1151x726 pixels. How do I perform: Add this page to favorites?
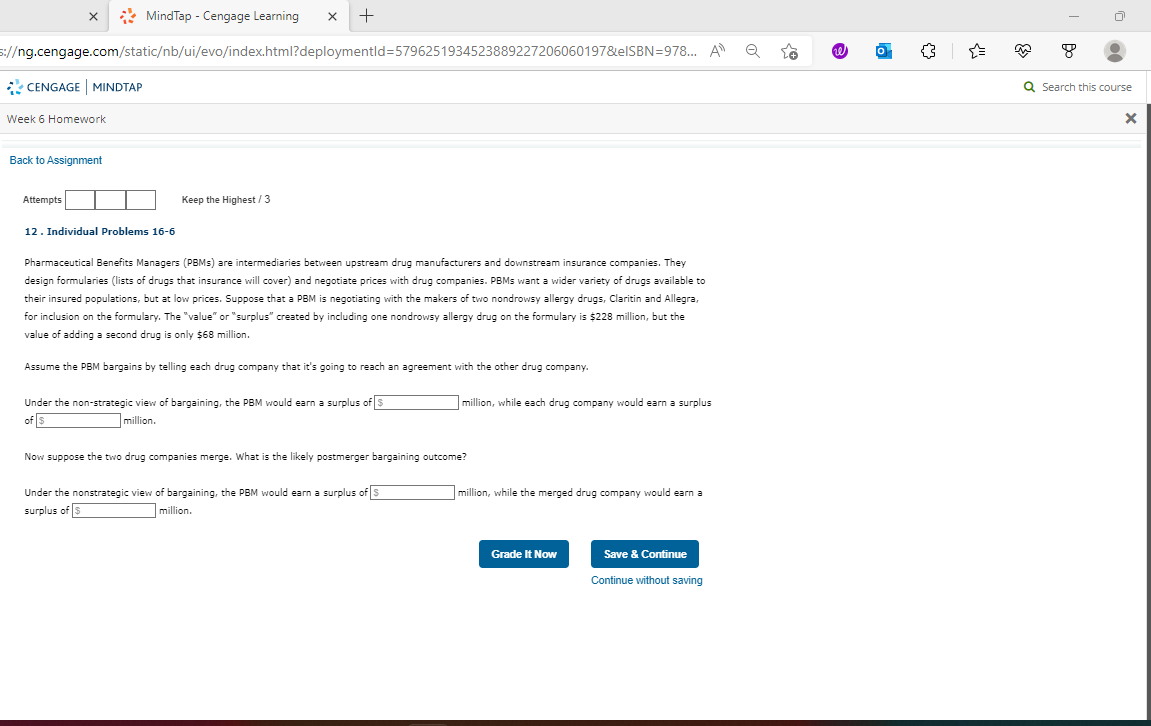(789, 51)
